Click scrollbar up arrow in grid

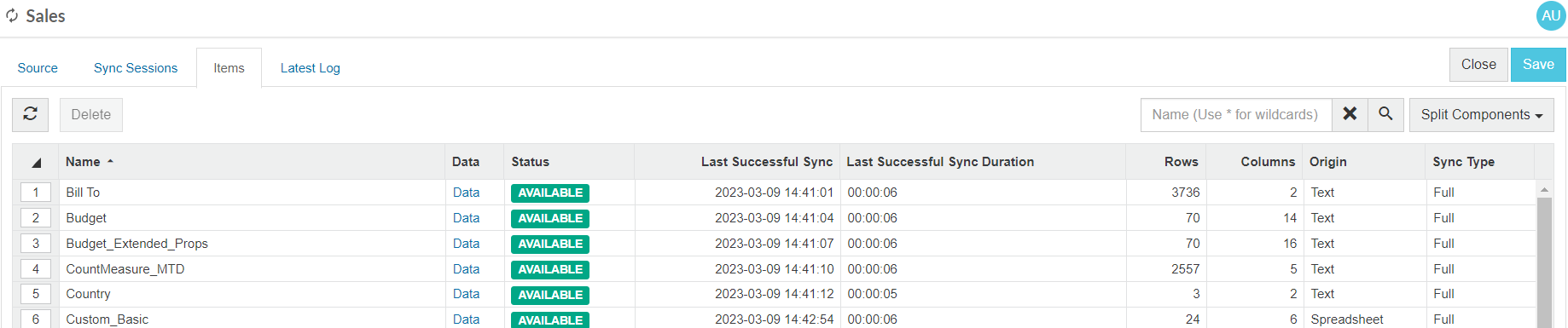tap(1543, 189)
